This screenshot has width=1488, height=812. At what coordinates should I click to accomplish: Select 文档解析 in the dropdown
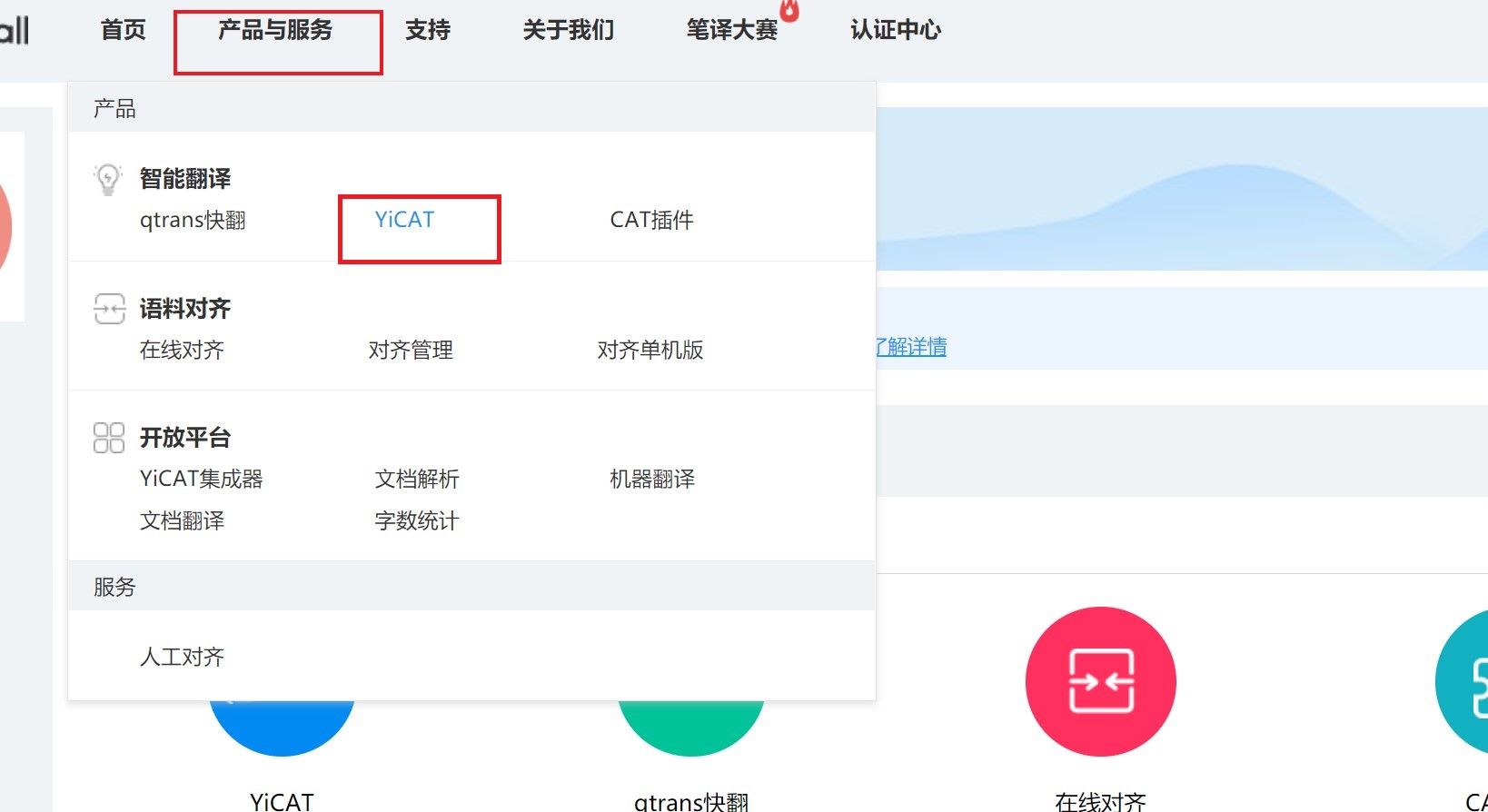tap(417, 479)
